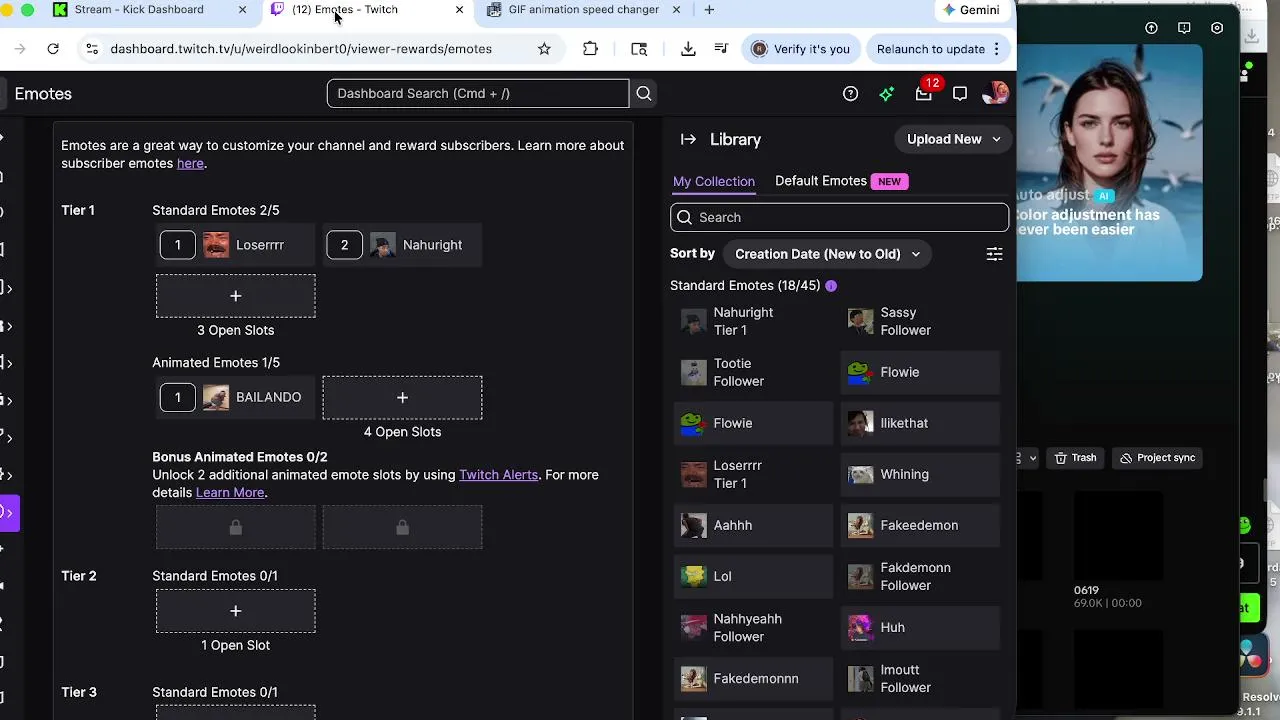This screenshot has width=1280, height=720.
Task: Click the dashboard search magnifier button
Action: click(x=644, y=94)
